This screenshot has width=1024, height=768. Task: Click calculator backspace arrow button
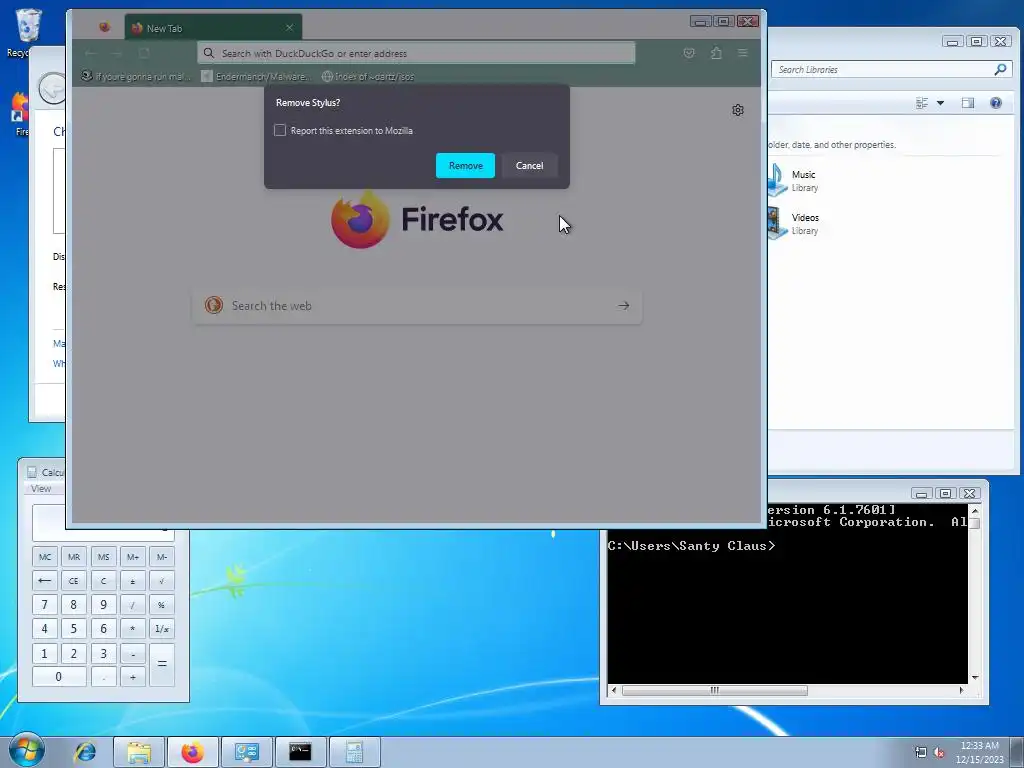click(45, 581)
